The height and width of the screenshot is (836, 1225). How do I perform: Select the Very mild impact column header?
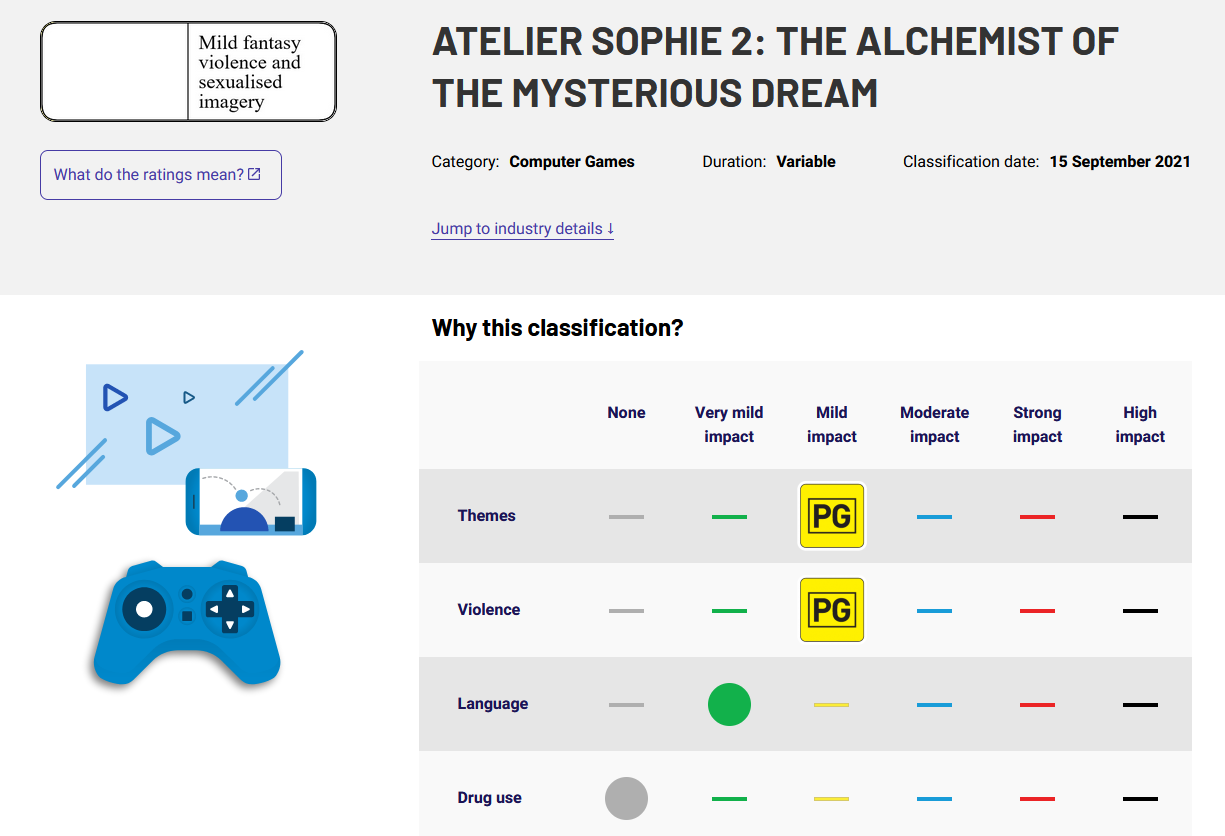729,424
